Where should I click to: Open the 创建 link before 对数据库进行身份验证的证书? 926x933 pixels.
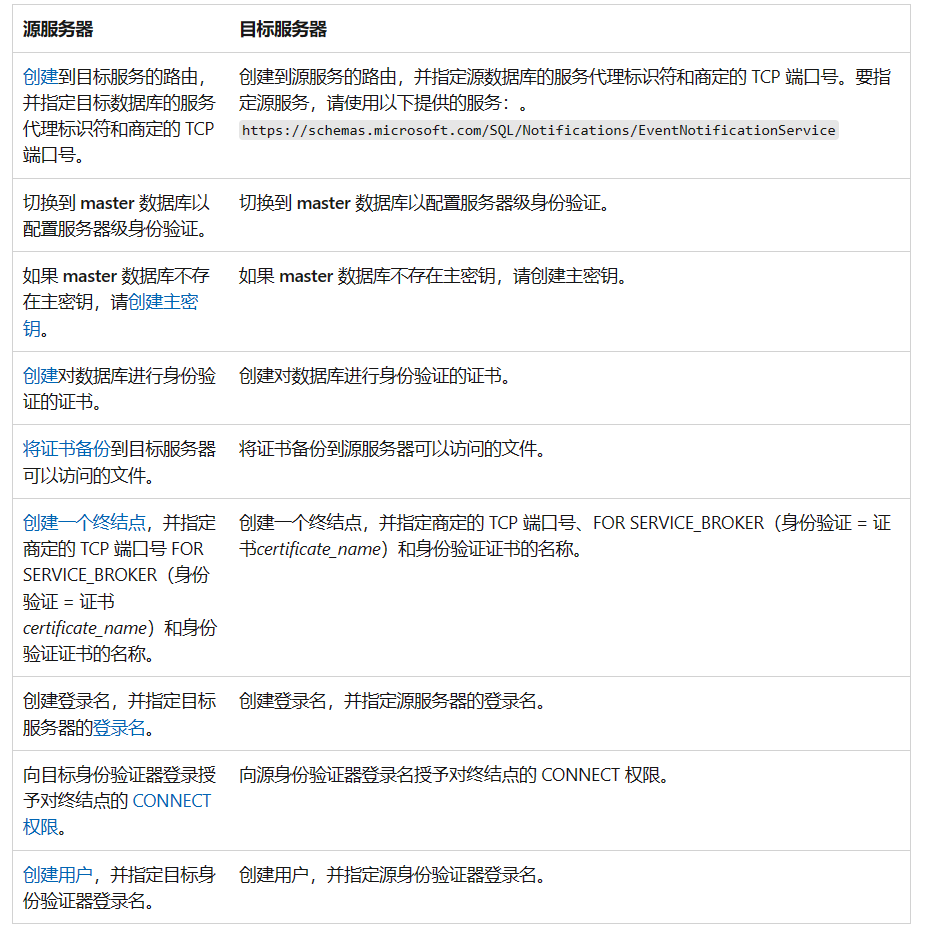click(x=40, y=376)
